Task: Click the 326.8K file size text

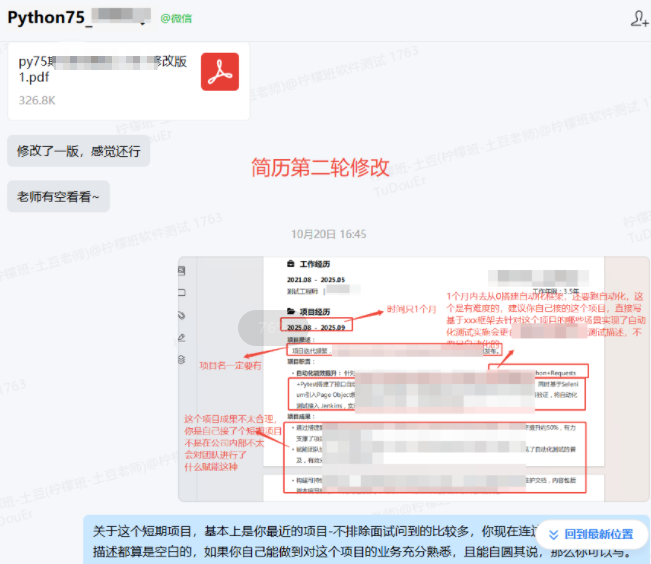Action: click(37, 101)
